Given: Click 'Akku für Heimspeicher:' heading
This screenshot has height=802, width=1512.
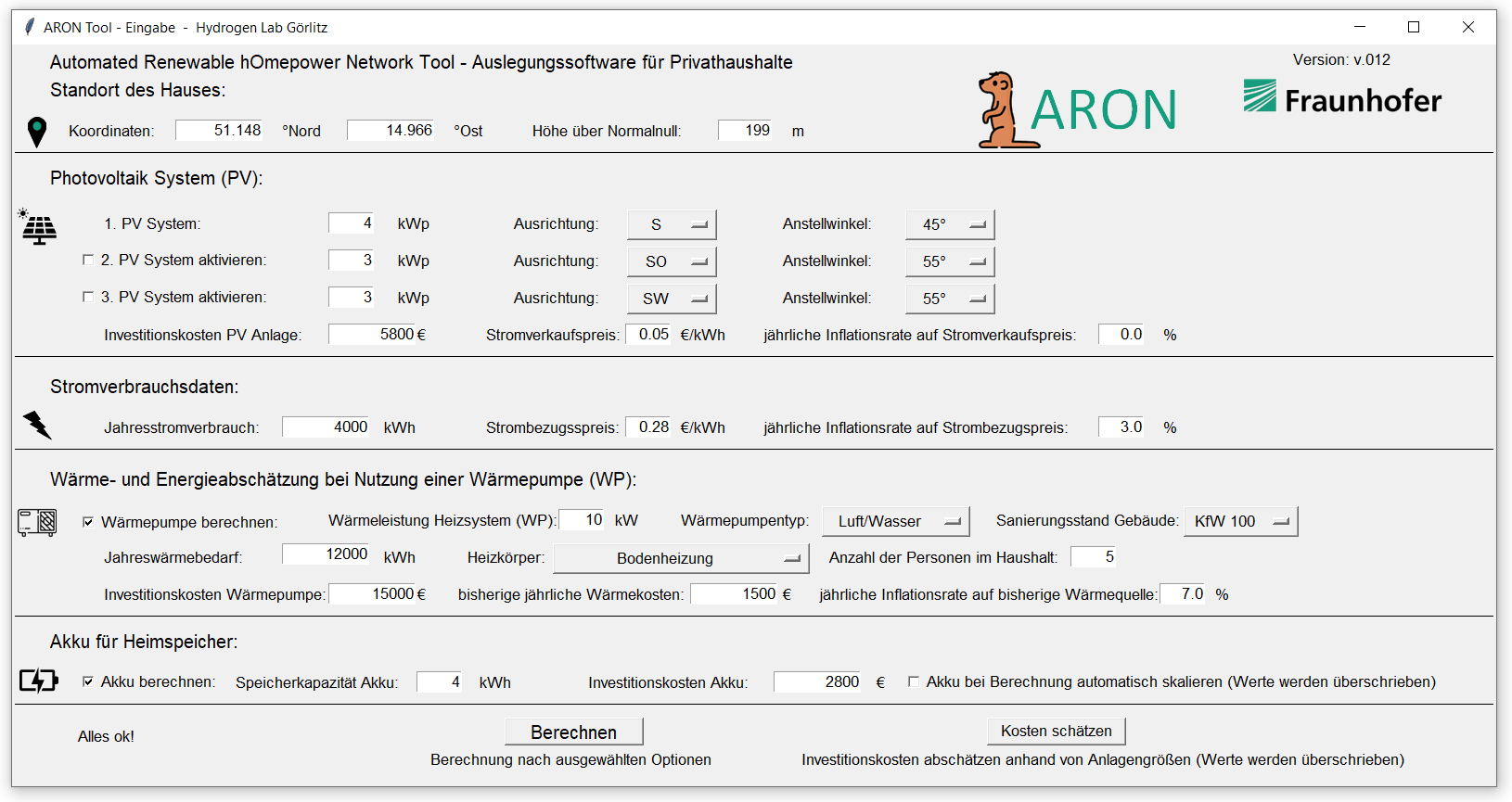Looking at the screenshot, I should (144, 642).
